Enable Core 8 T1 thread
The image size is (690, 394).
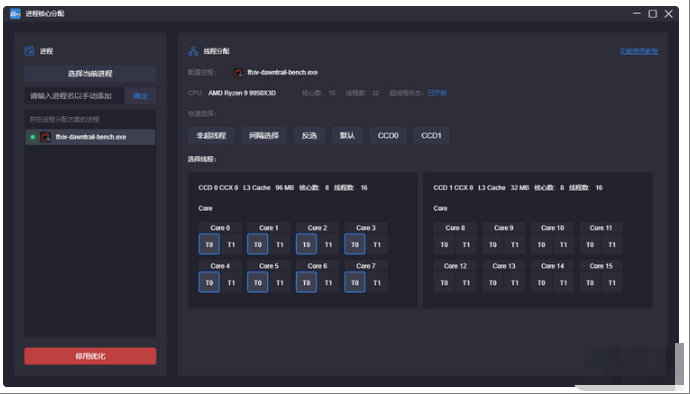point(466,244)
